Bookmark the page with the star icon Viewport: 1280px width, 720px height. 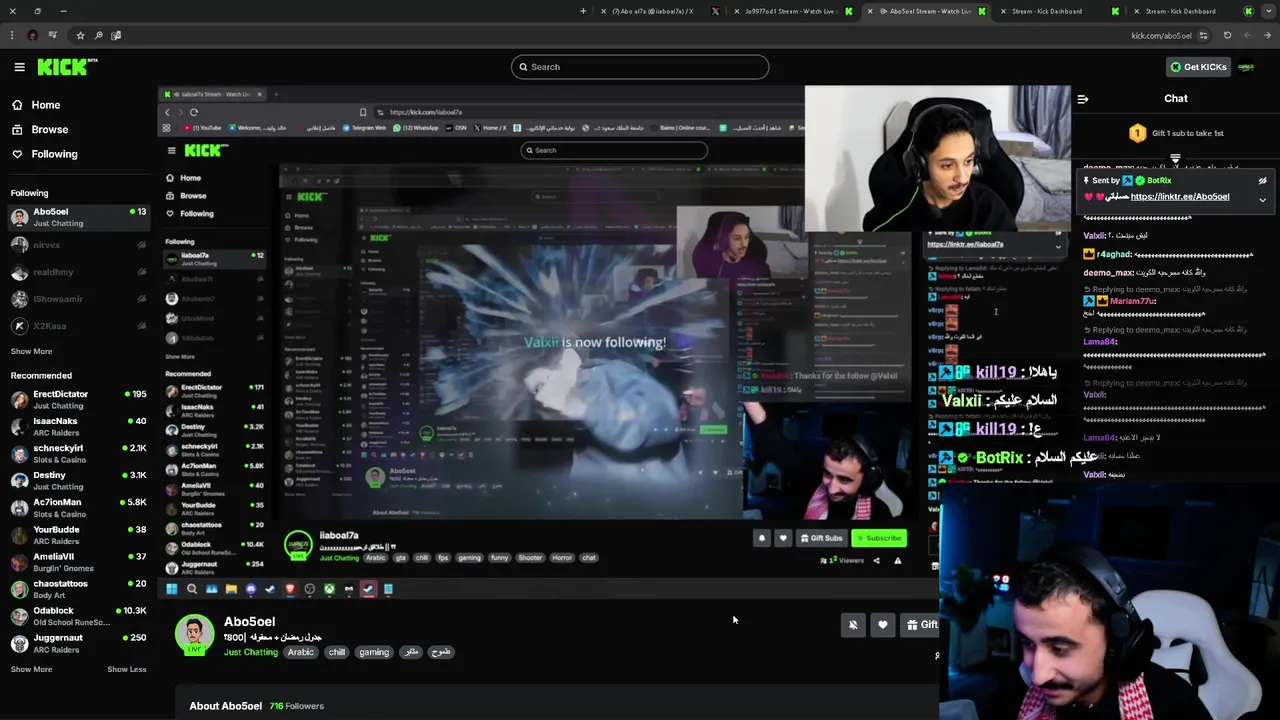80,36
